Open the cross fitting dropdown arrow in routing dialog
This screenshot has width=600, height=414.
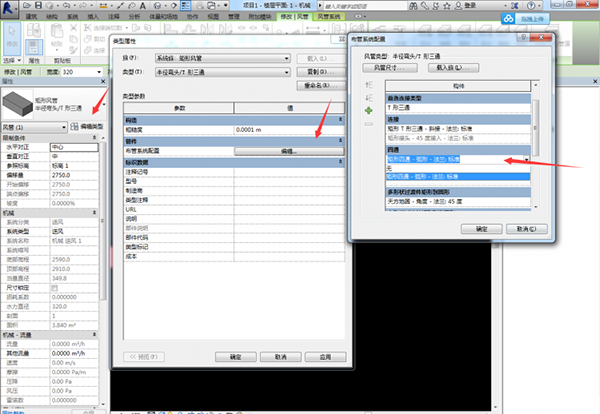pyautogui.click(x=527, y=159)
